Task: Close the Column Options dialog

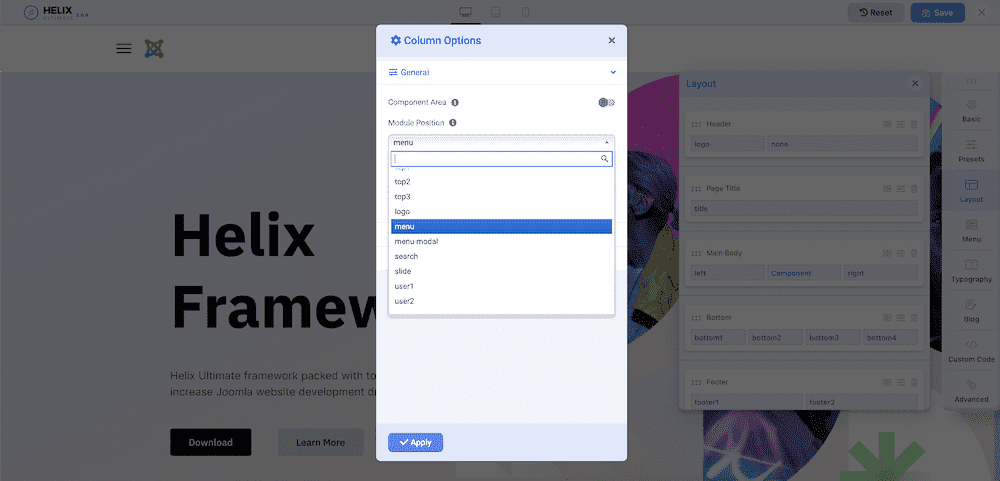Action: [x=612, y=40]
